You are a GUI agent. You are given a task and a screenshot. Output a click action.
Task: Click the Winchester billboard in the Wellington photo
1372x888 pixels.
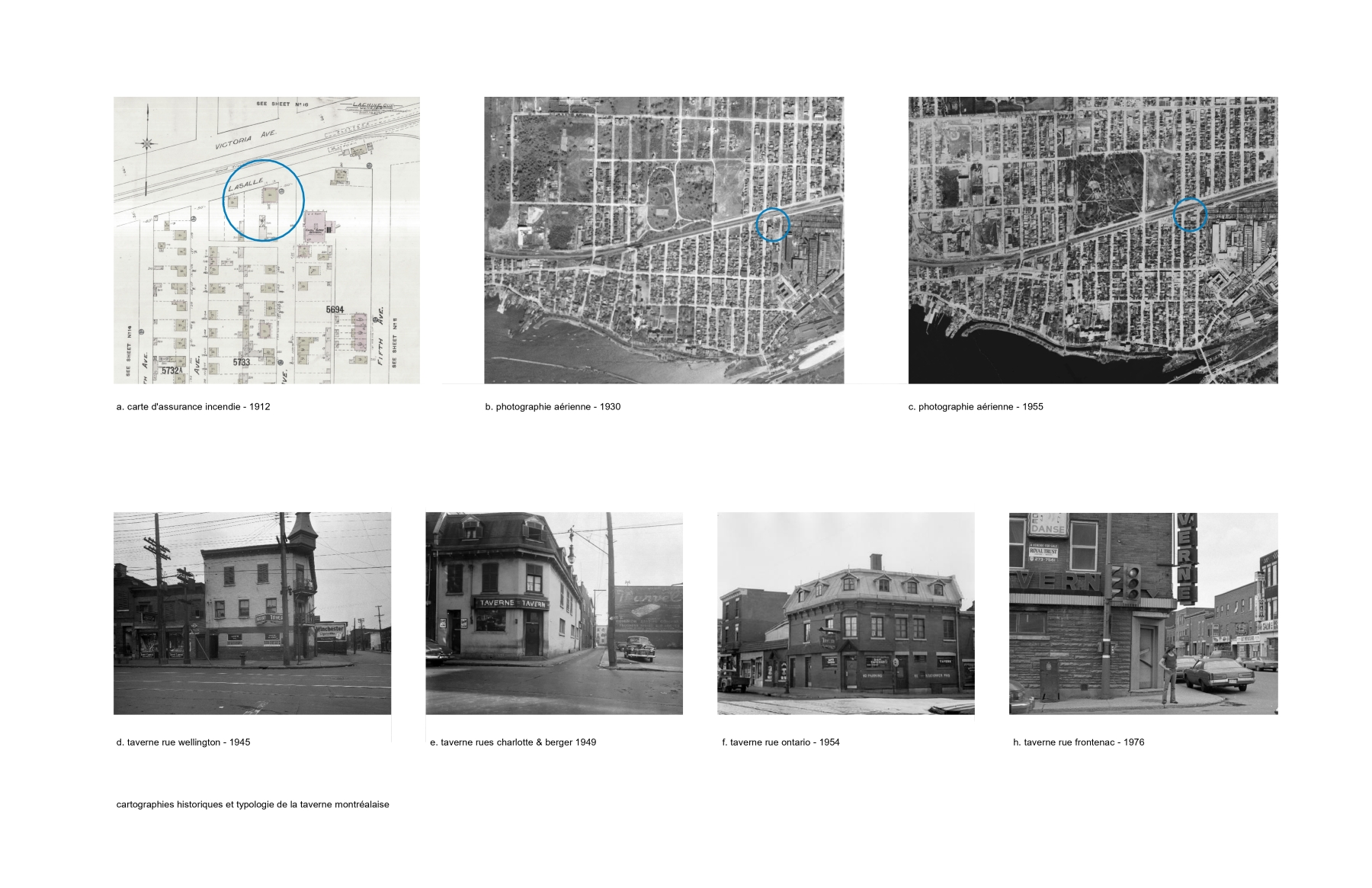[x=329, y=630]
